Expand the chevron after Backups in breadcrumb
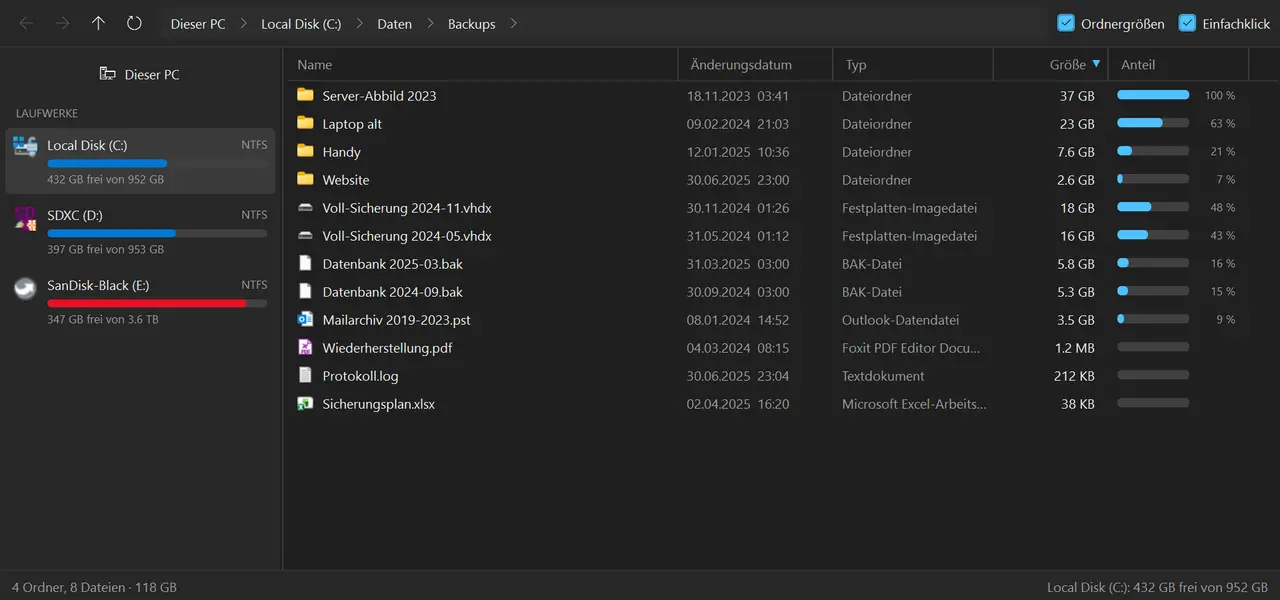The height and width of the screenshot is (600, 1280). (x=513, y=23)
